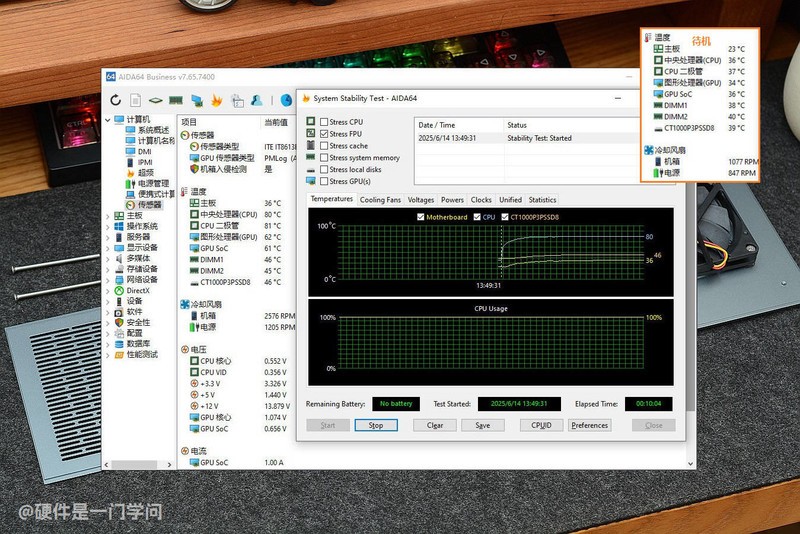Select the 'Stability Test: Started' log row
The image size is (800, 534).
[527, 138]
